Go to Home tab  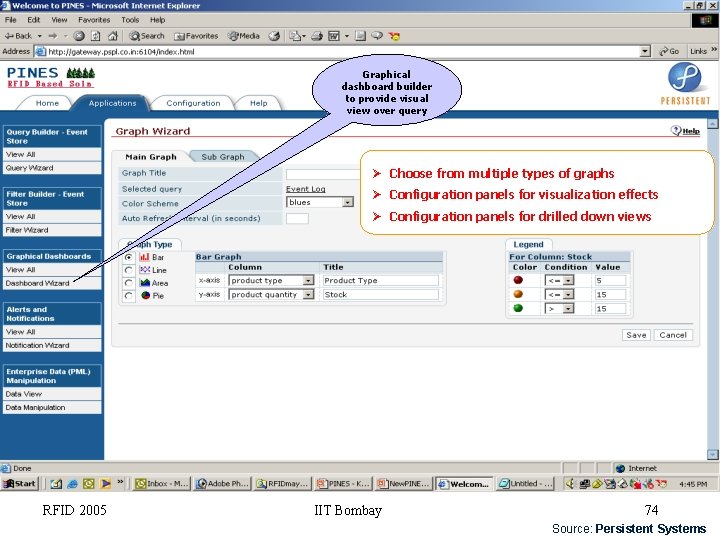(x=47, y=103)
